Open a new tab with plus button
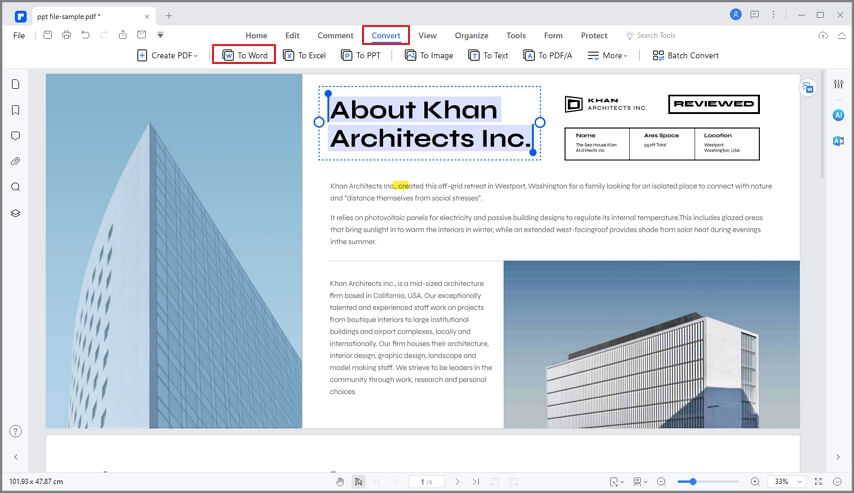 (x=169, y=16)
